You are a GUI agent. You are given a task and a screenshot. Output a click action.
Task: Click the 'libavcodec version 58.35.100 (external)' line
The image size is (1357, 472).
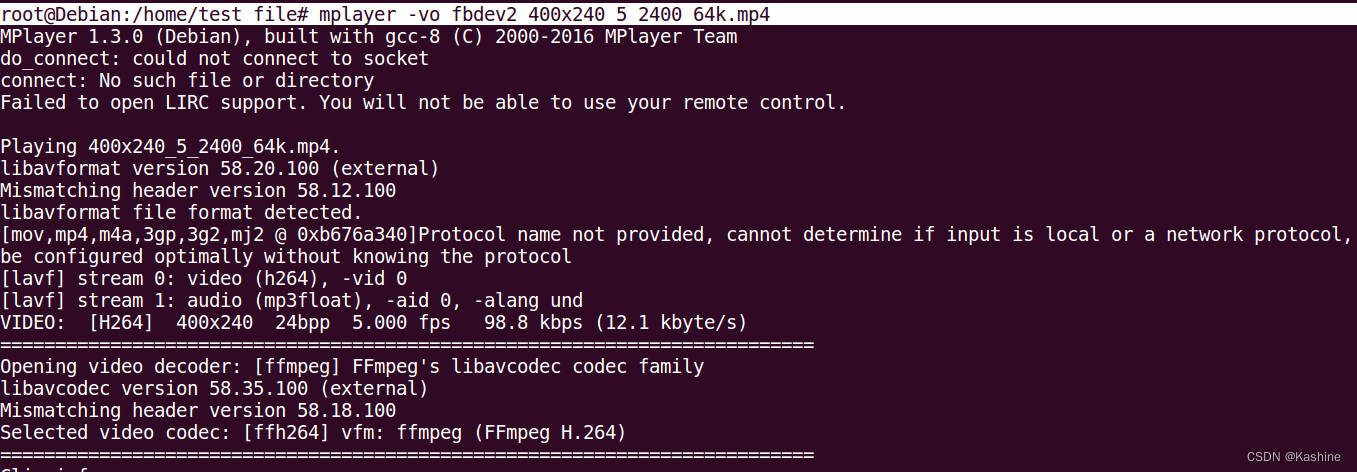214,388
